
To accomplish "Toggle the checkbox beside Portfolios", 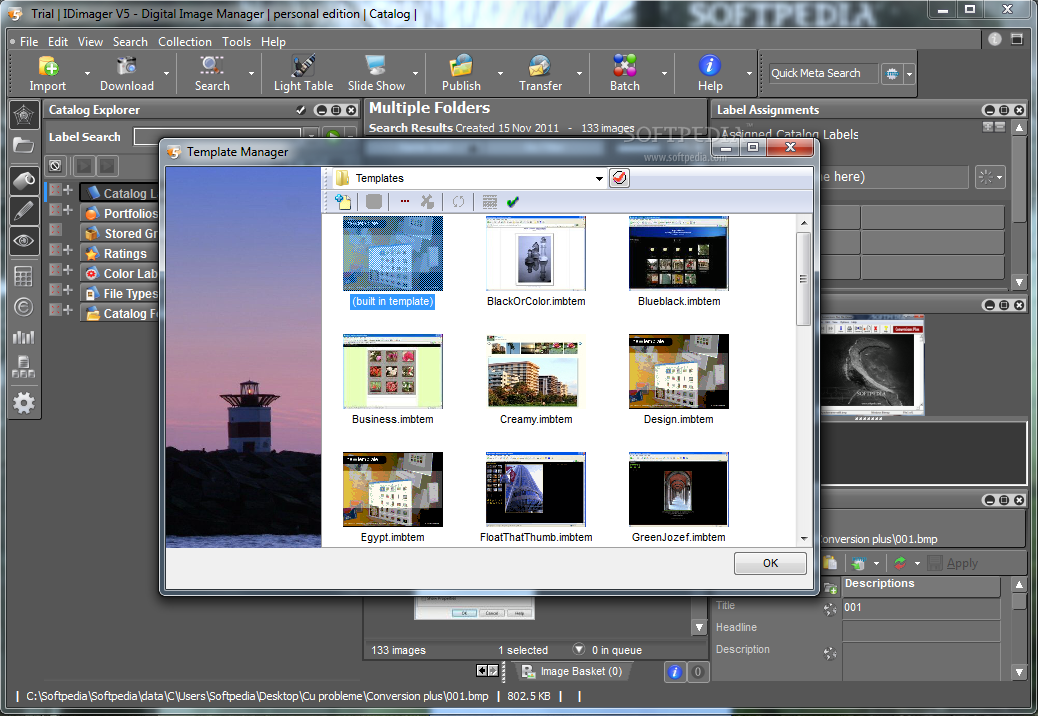I will pyautogui.click(x=56, y=210).
